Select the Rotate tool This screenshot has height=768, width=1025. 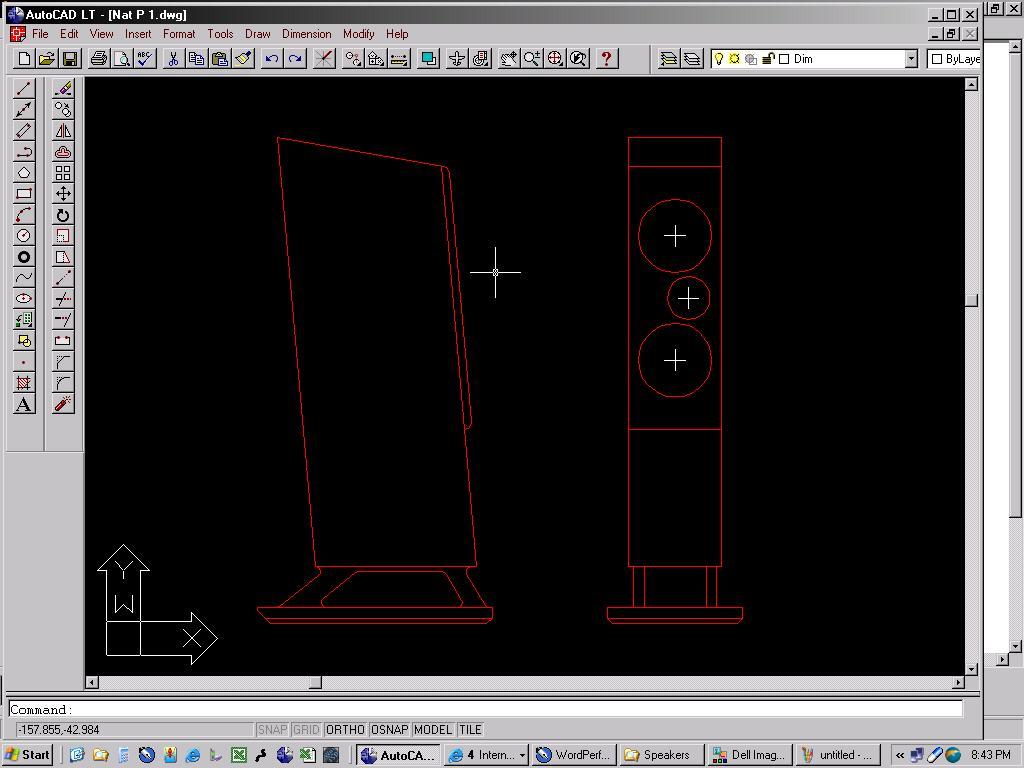(63, 215)
